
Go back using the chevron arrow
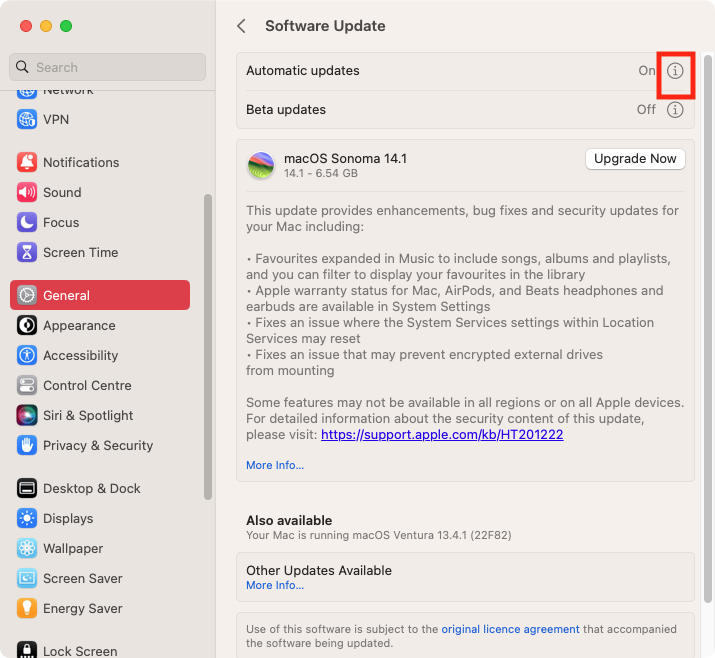tap(242, 26)
